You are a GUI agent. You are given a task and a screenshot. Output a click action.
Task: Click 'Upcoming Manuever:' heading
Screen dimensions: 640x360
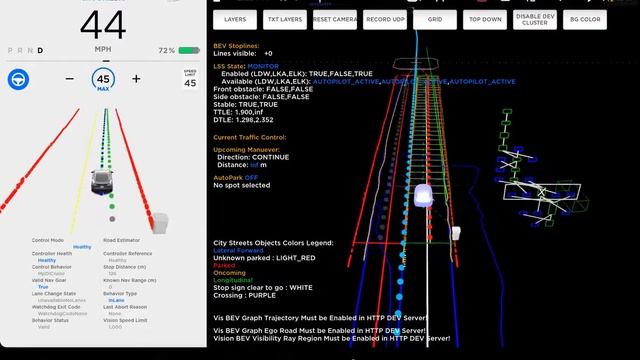click(246, 150)
